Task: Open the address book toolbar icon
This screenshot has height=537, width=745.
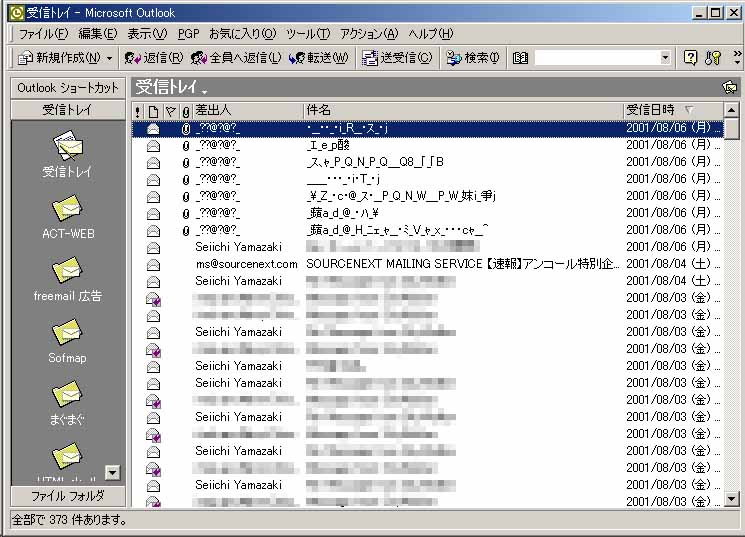Action: 520,58
